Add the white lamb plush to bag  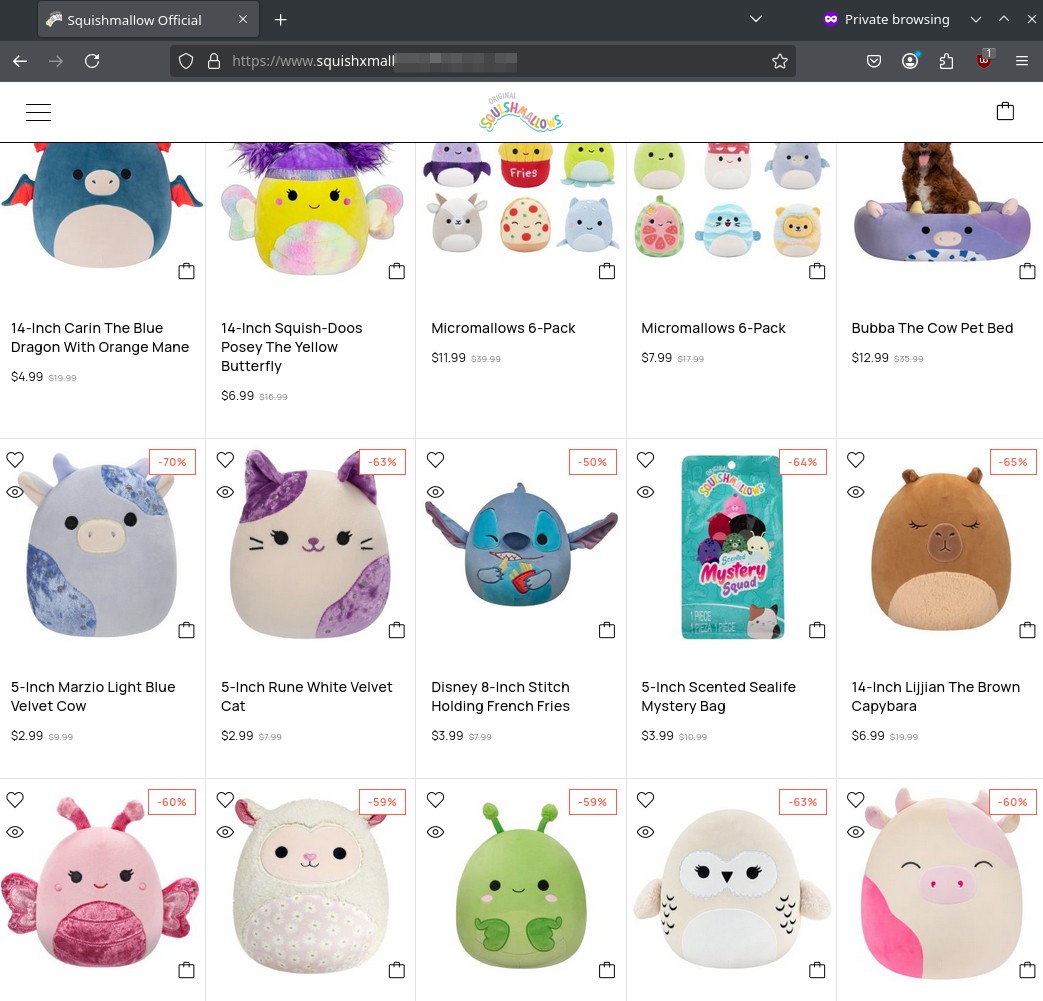point(396,970)
